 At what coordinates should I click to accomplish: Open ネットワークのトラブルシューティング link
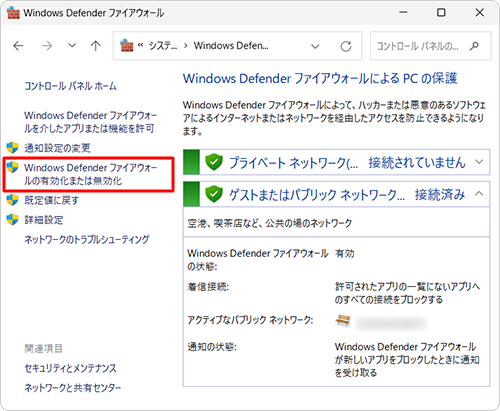[x=87, y=239]
